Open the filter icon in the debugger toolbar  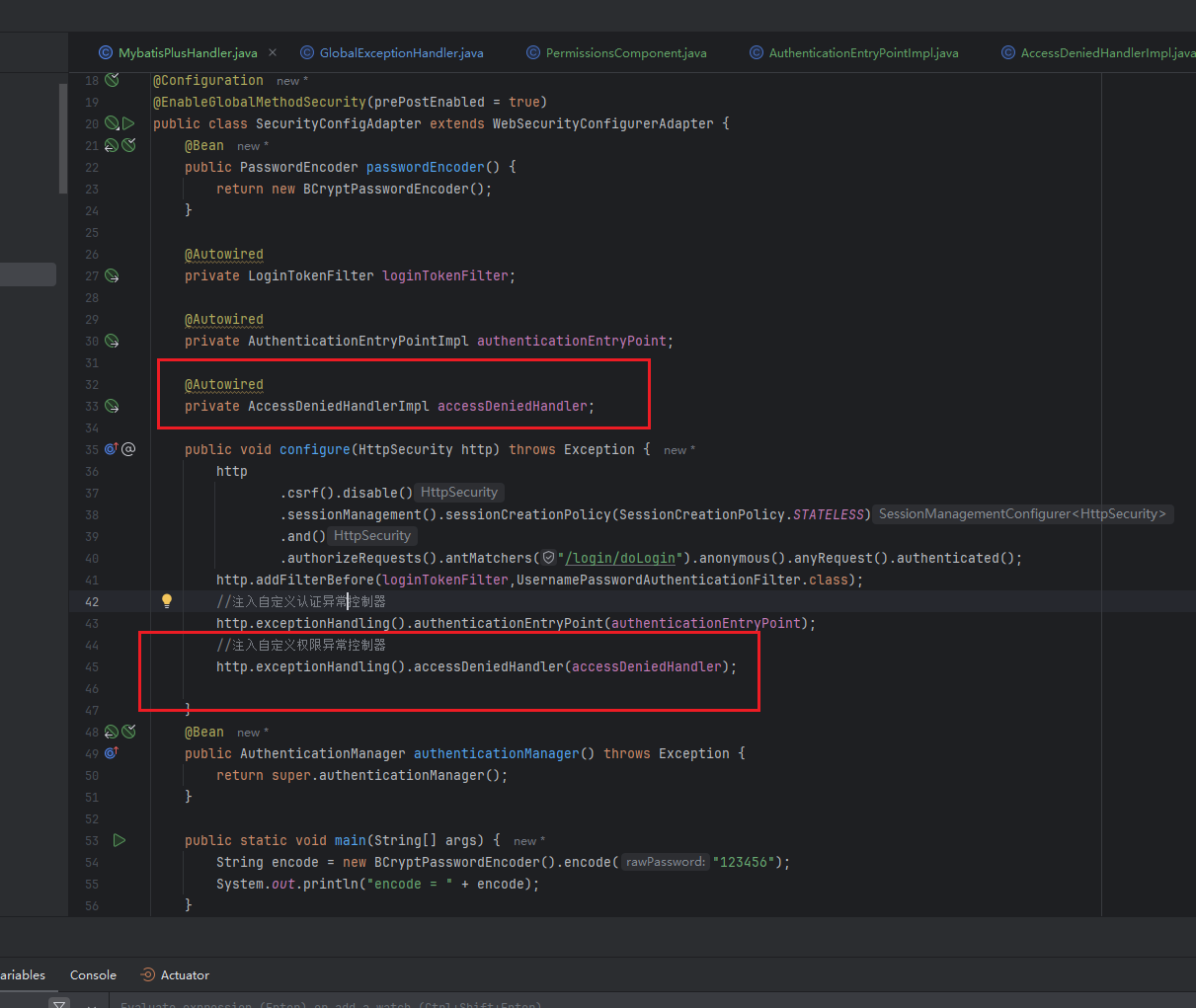[59, 1002]
